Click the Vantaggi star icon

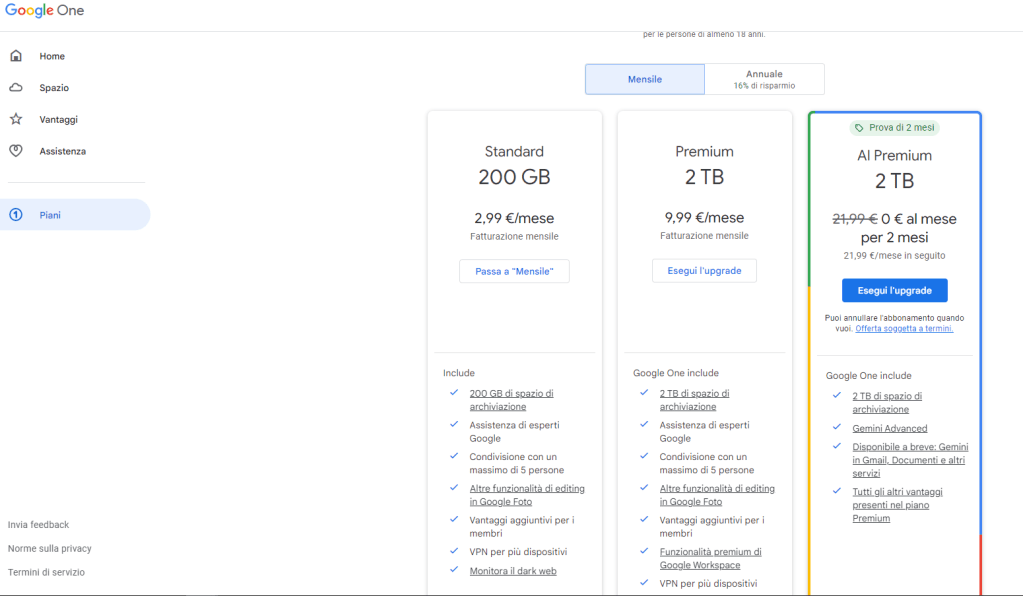[x=16, y=119]
